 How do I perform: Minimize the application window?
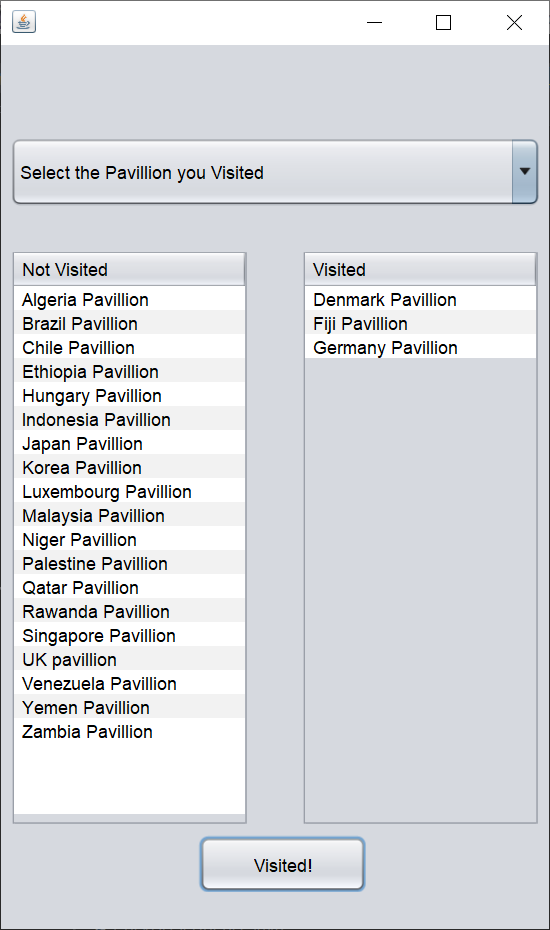click(374, 23)
